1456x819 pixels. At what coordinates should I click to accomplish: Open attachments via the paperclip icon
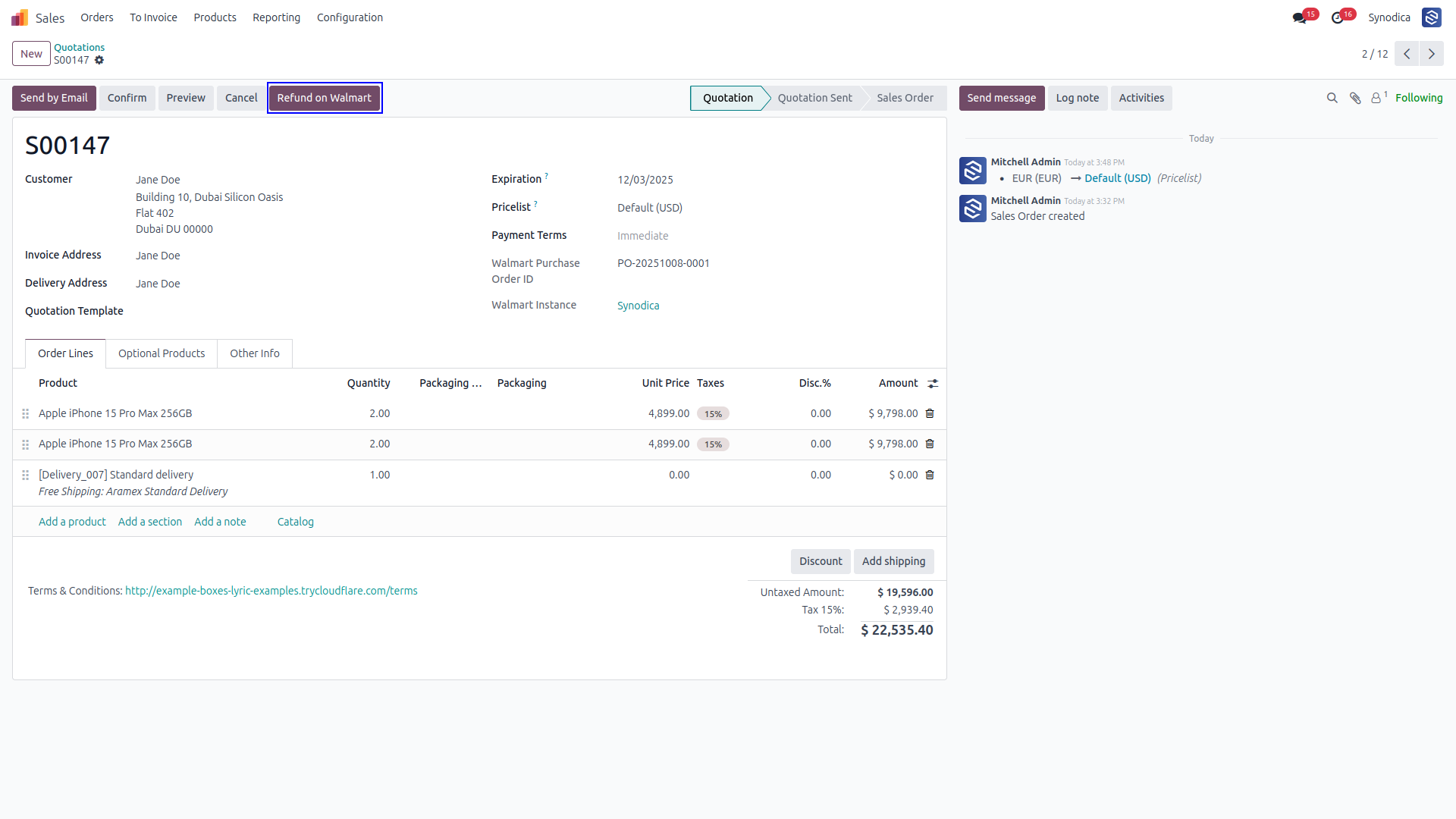tap(1355, 98)
